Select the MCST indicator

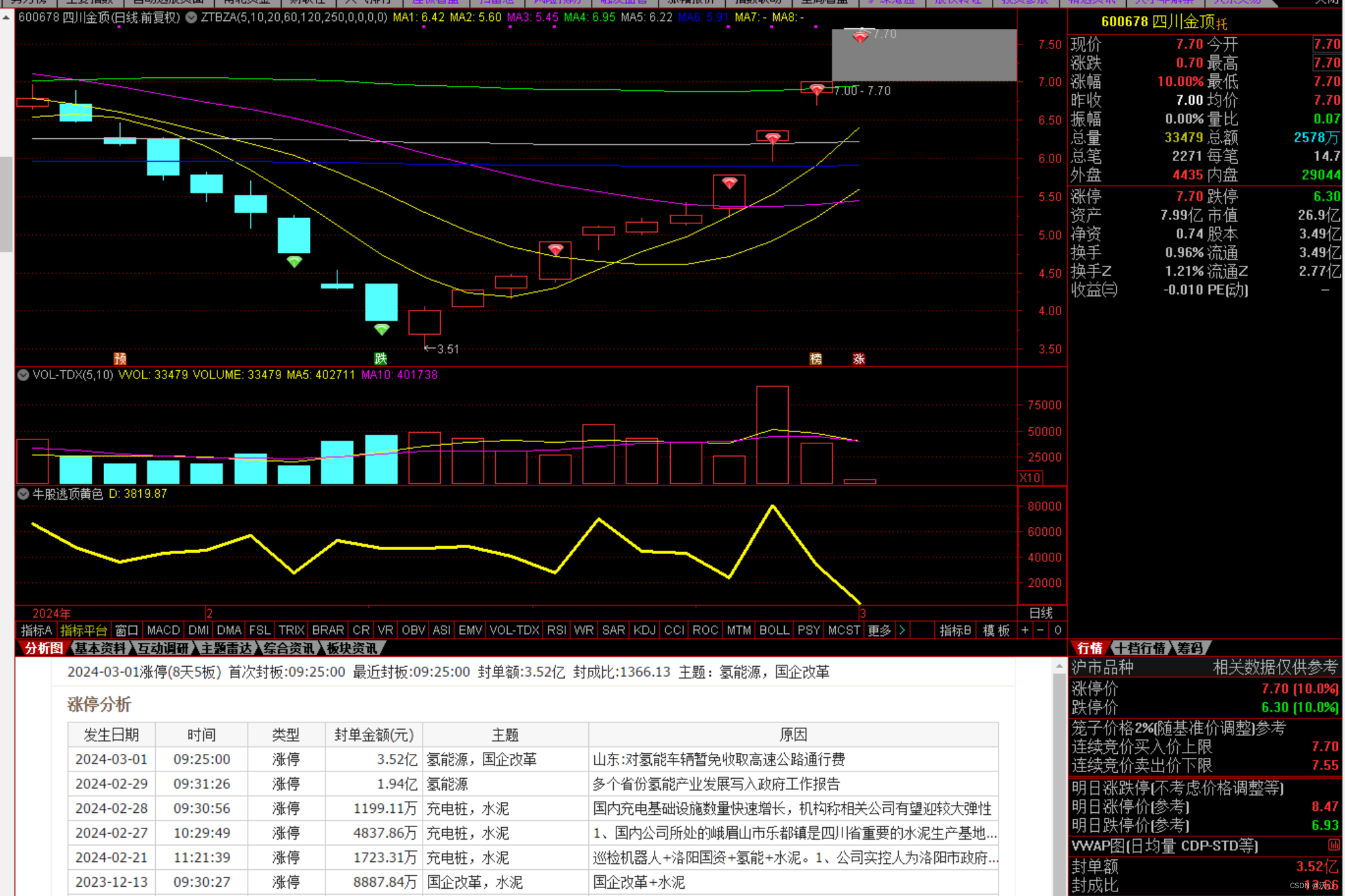point(844,630)
